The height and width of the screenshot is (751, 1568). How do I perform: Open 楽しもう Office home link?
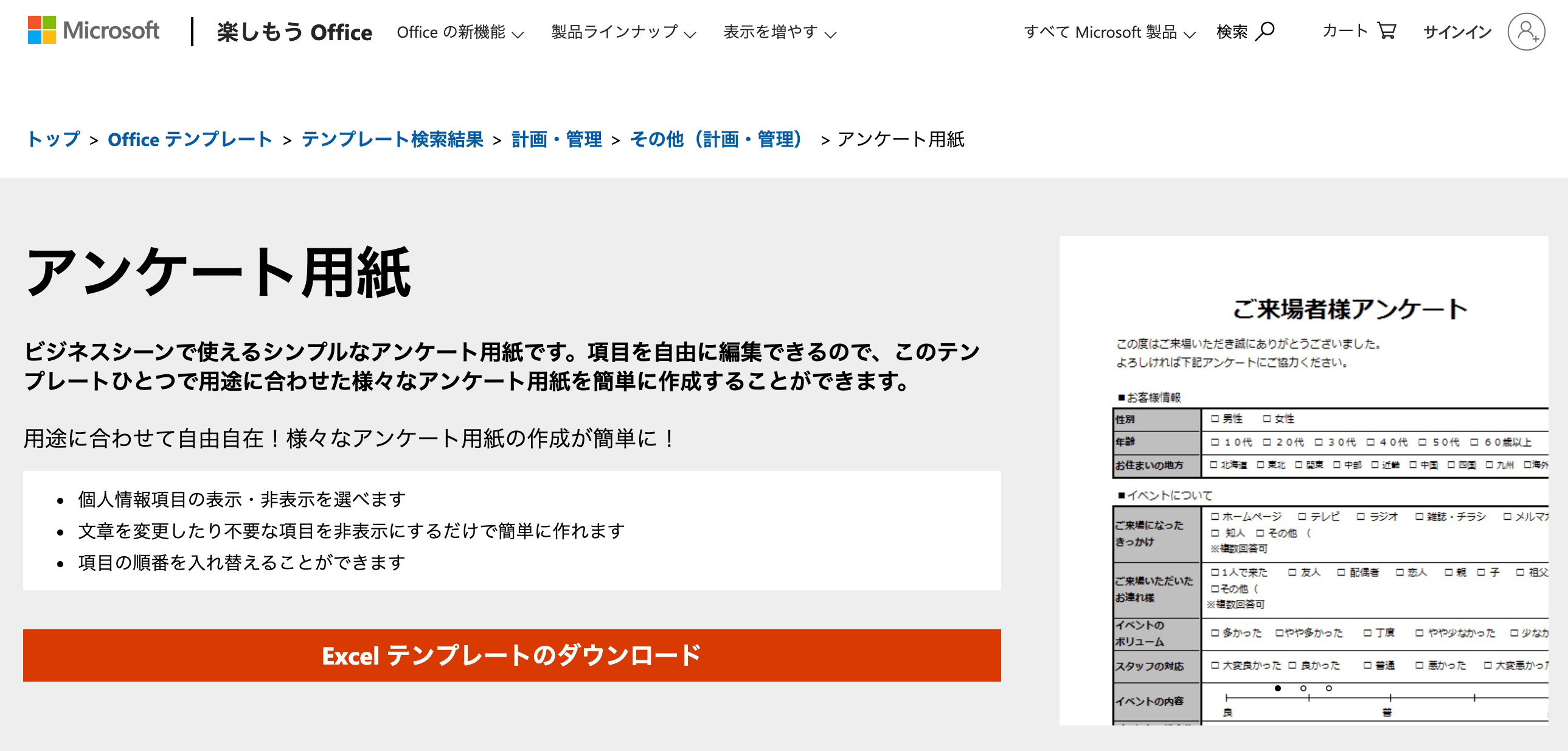294,32
